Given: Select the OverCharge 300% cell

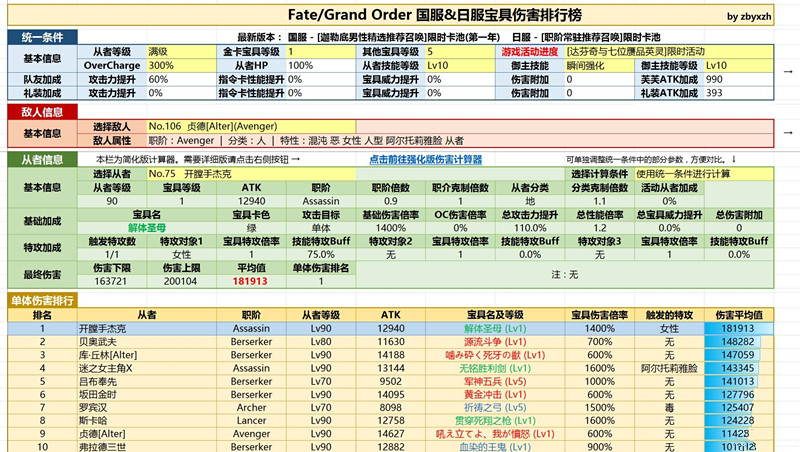Looking at the screenshot, I should [182, 65].
